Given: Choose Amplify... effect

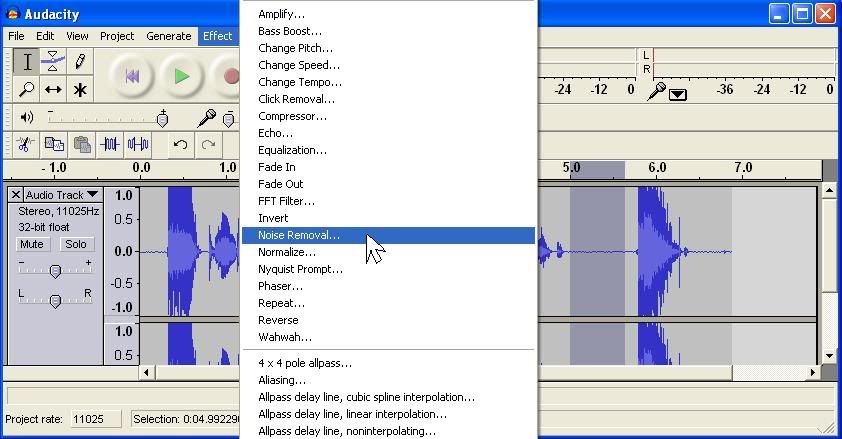Looking at the screenshot, I should (388, 14).
